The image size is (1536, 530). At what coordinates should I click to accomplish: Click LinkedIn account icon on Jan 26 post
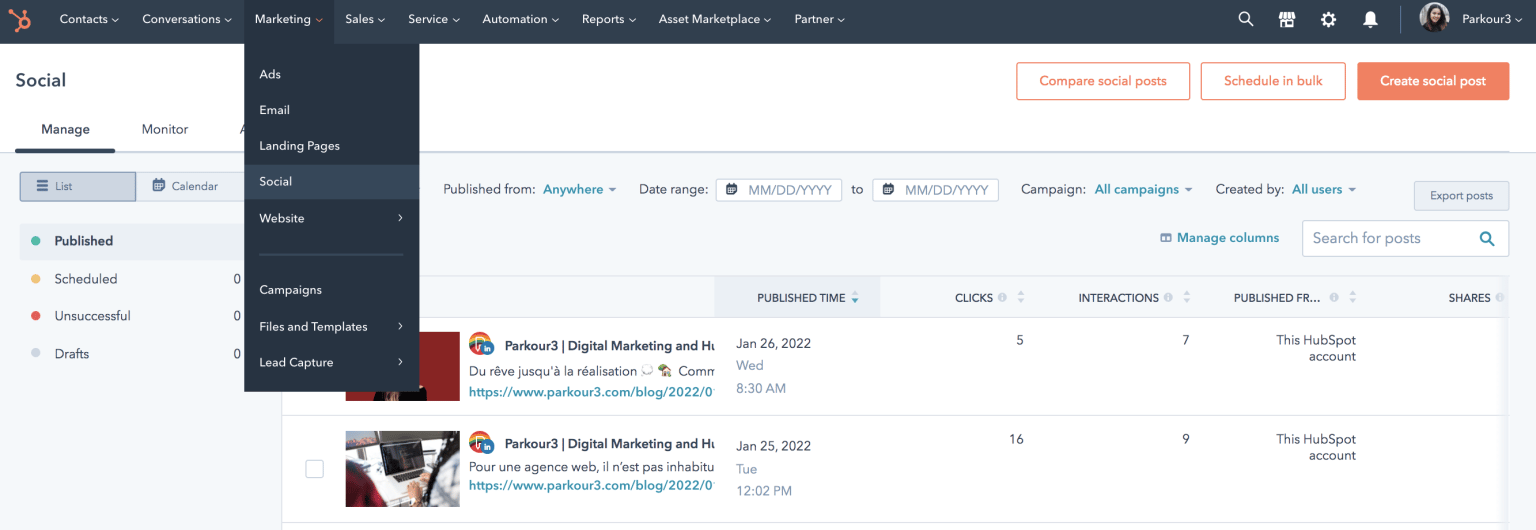click(481, 345)
